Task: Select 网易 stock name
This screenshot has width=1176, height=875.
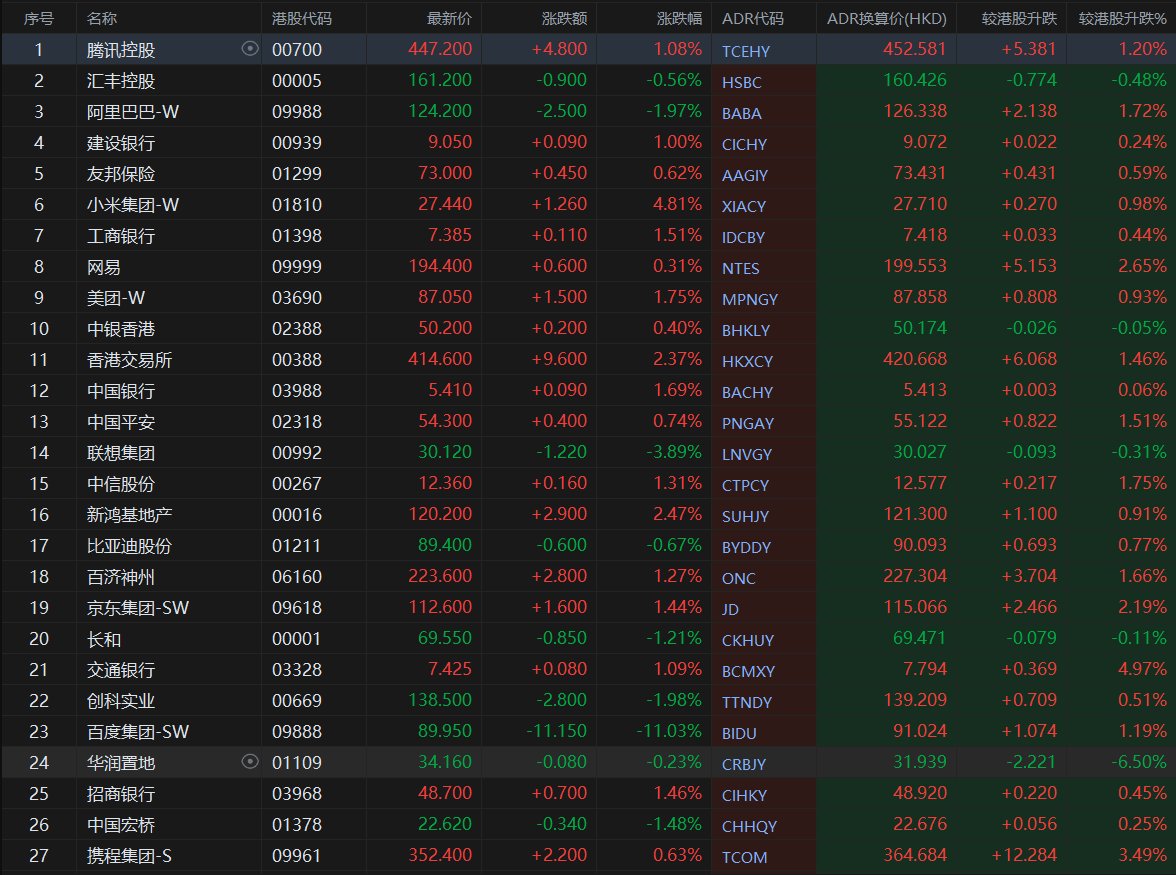Action: [104, 267]
